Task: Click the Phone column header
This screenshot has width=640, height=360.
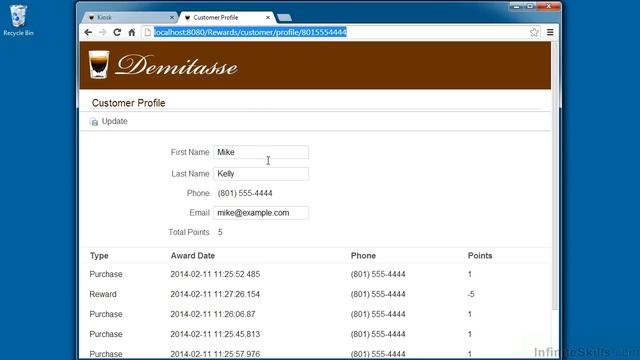Action: (363, 256)
